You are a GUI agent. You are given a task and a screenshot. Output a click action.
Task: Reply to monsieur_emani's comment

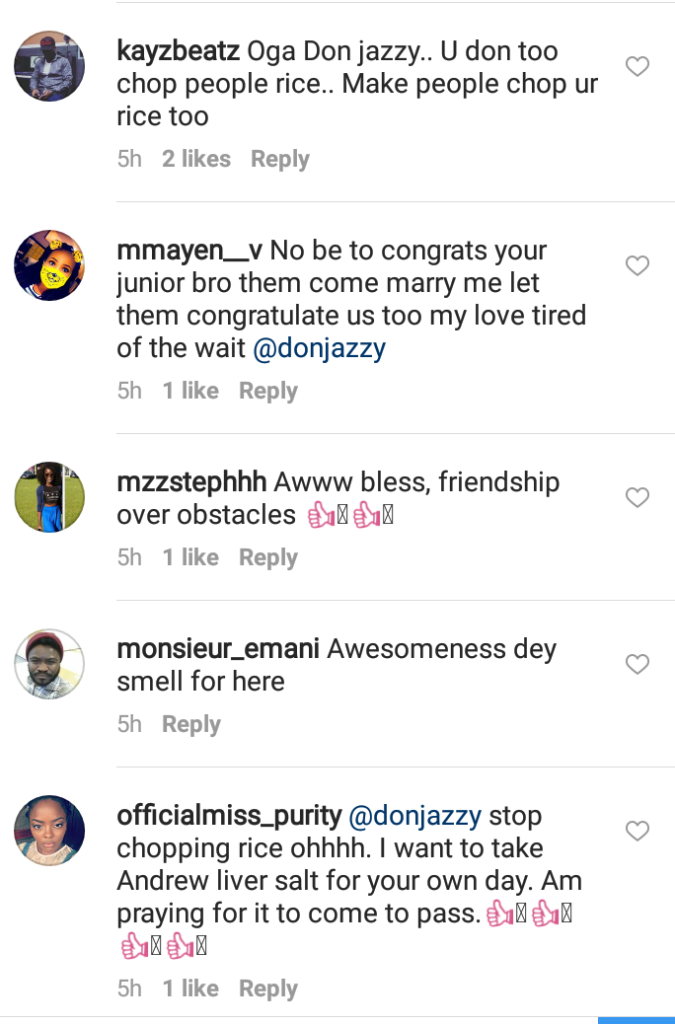191,724
